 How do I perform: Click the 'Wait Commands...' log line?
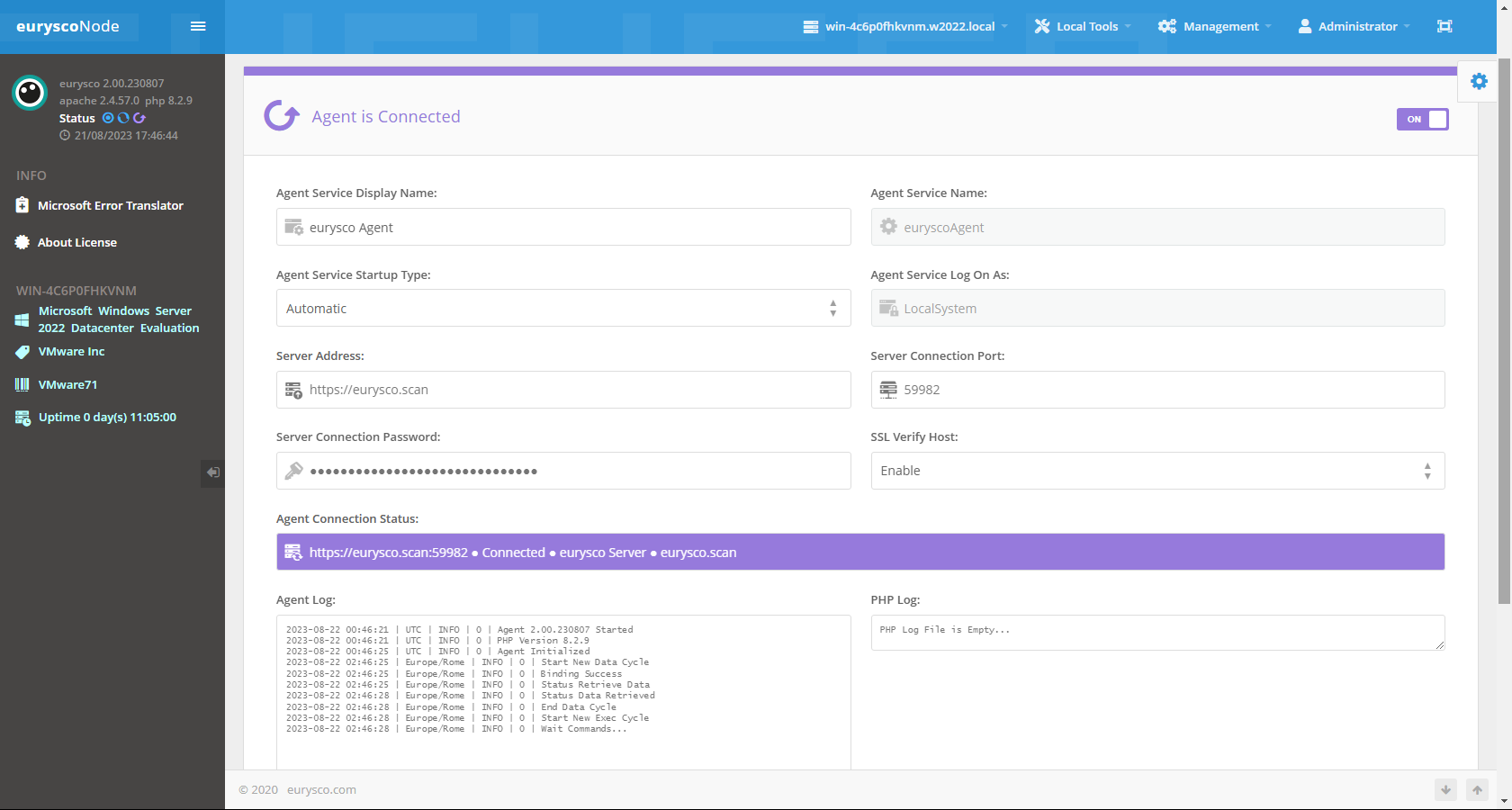click(583, 729)
